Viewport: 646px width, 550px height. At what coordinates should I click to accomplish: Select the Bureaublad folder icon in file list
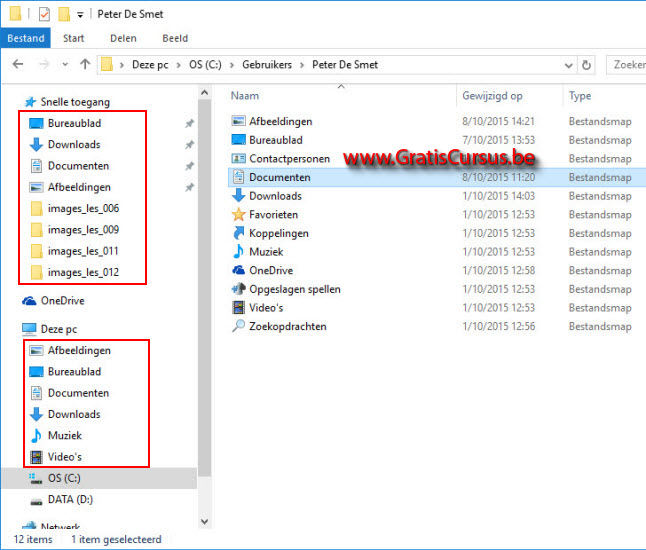click(238, 140)
